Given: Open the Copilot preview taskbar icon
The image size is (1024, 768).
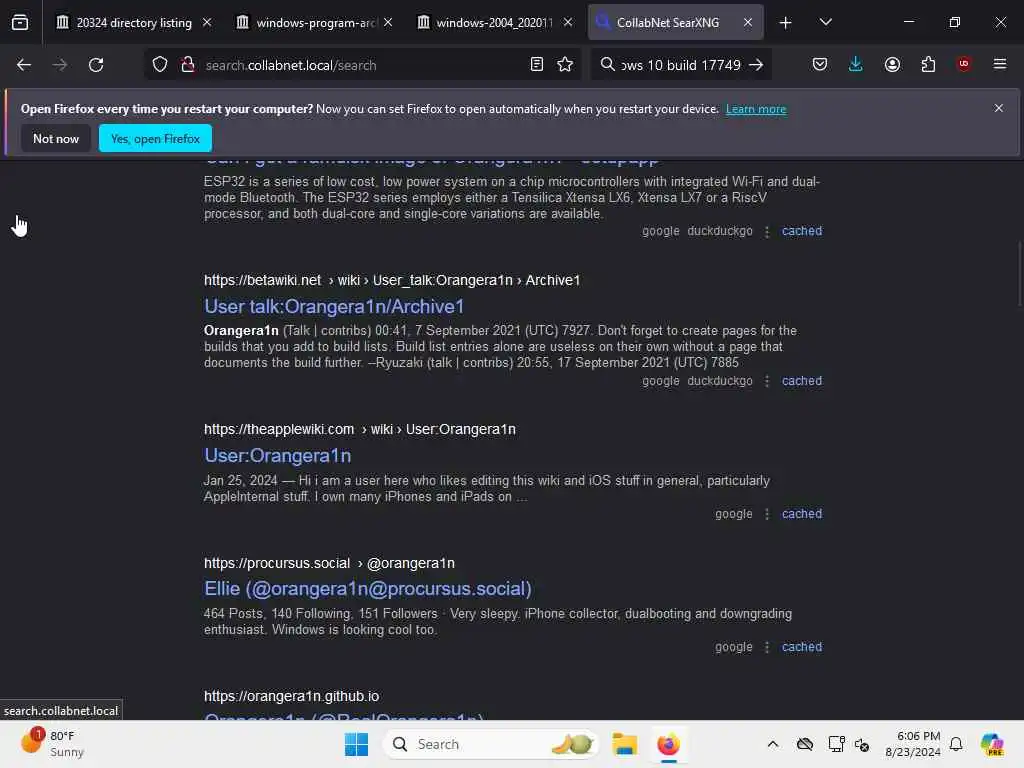Looking at the screenshot, I should [x=992, y=744].
